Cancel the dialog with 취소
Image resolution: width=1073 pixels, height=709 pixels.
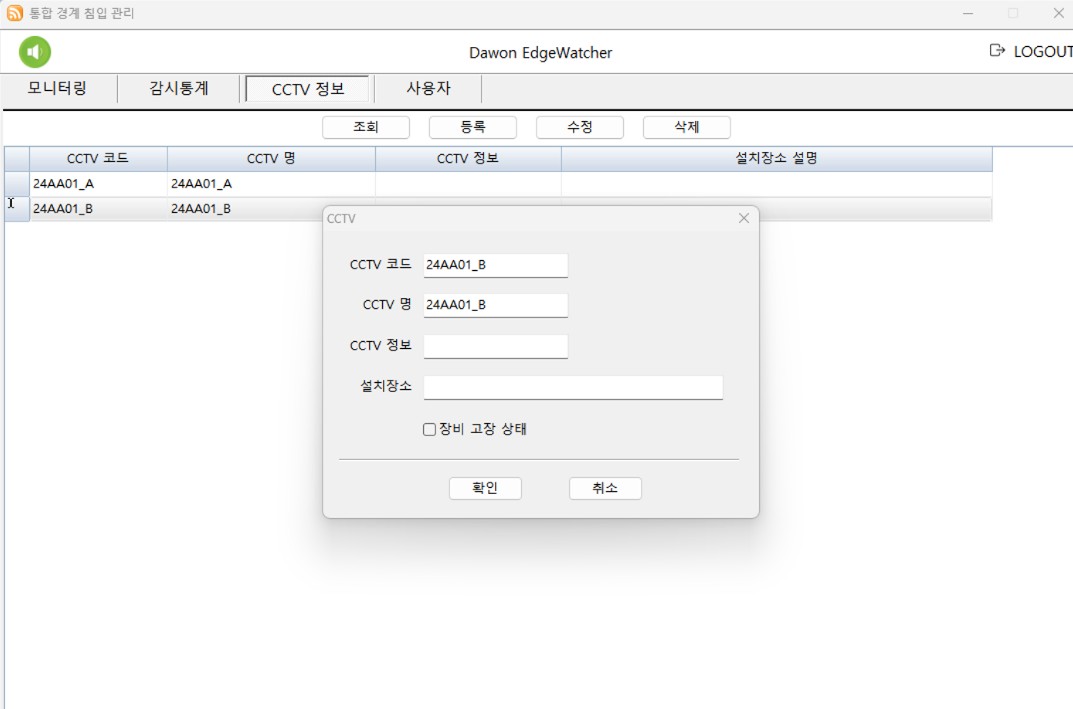click(x=605, y=488)
